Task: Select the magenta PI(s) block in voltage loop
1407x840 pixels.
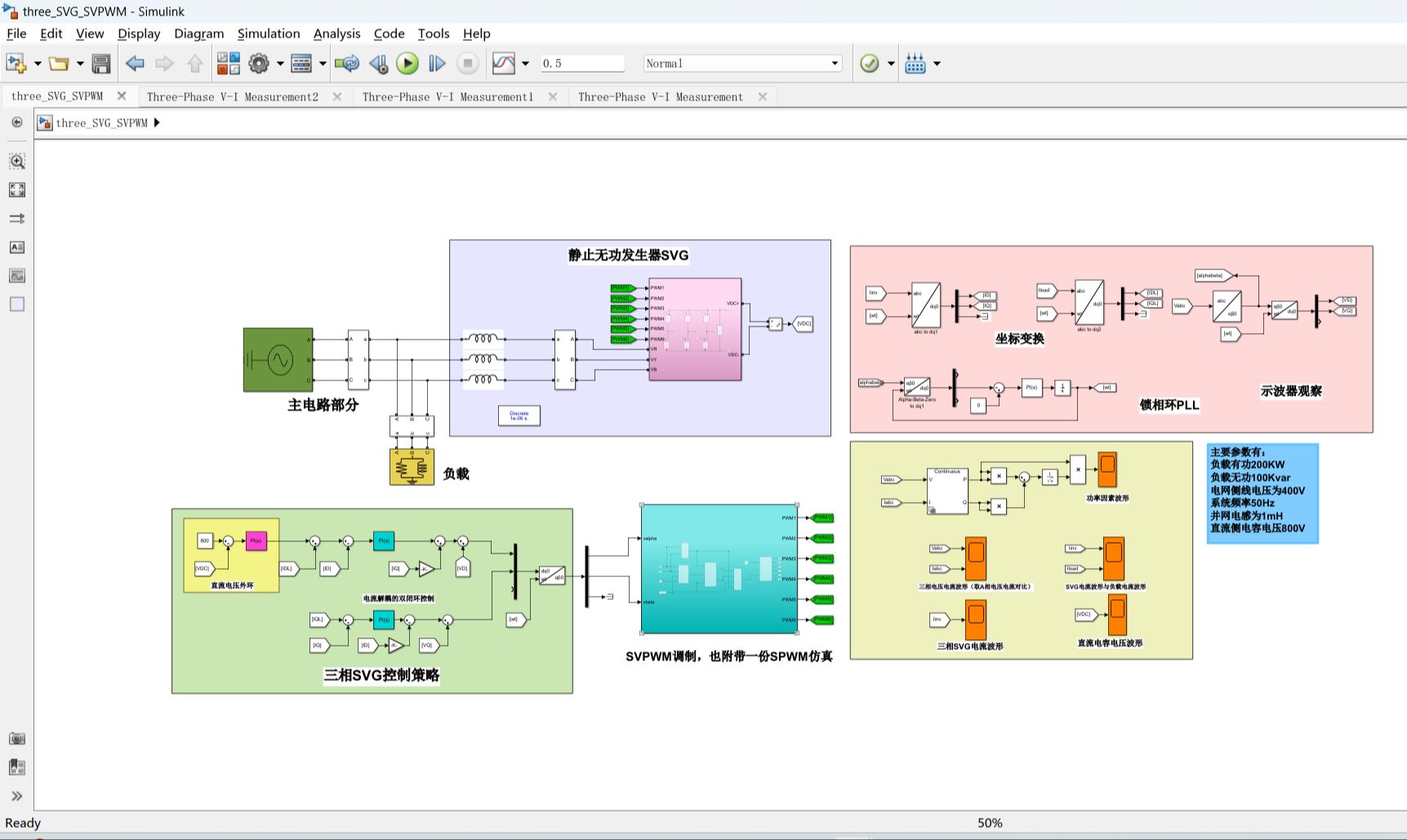Action: [256, 540]
